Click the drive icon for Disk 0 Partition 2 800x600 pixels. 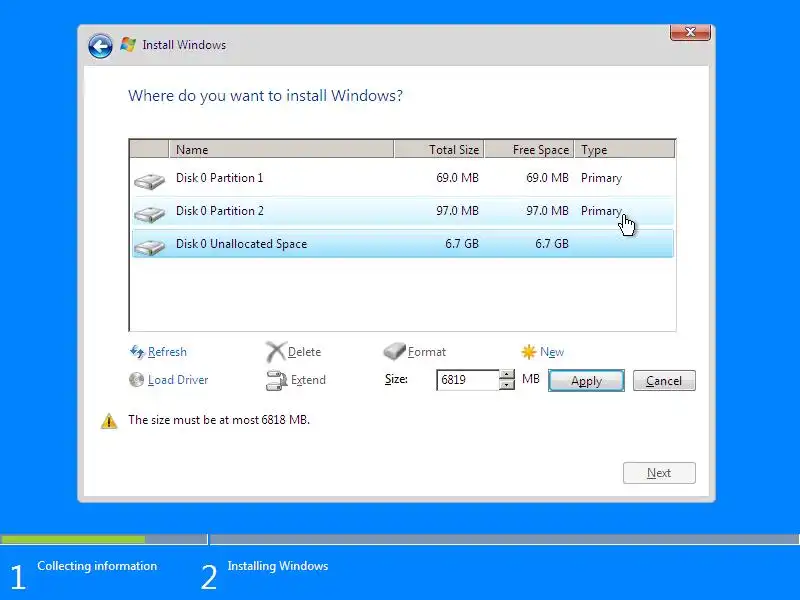point(149,214)
